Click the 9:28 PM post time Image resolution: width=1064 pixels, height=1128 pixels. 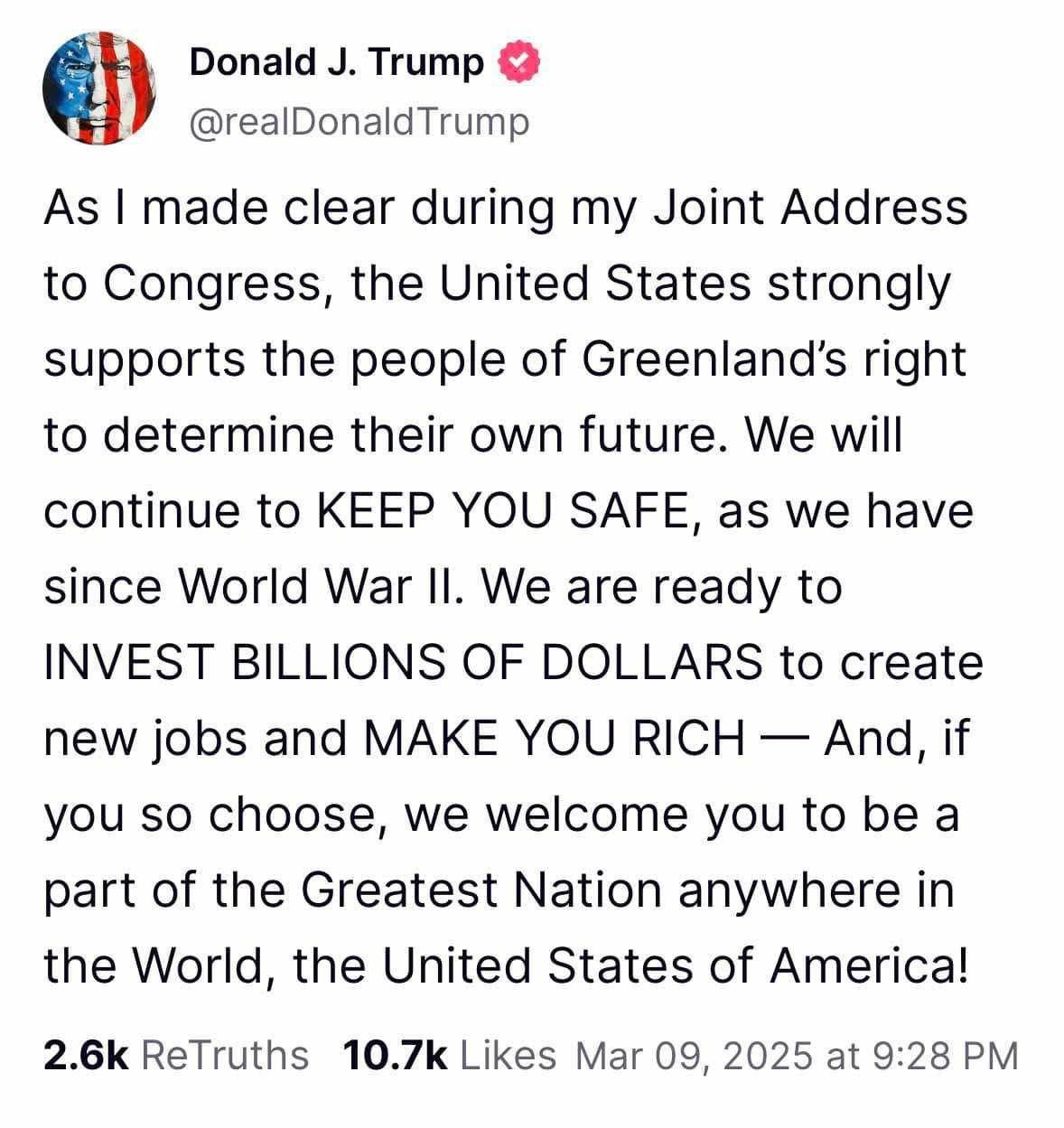point(947,1055)
